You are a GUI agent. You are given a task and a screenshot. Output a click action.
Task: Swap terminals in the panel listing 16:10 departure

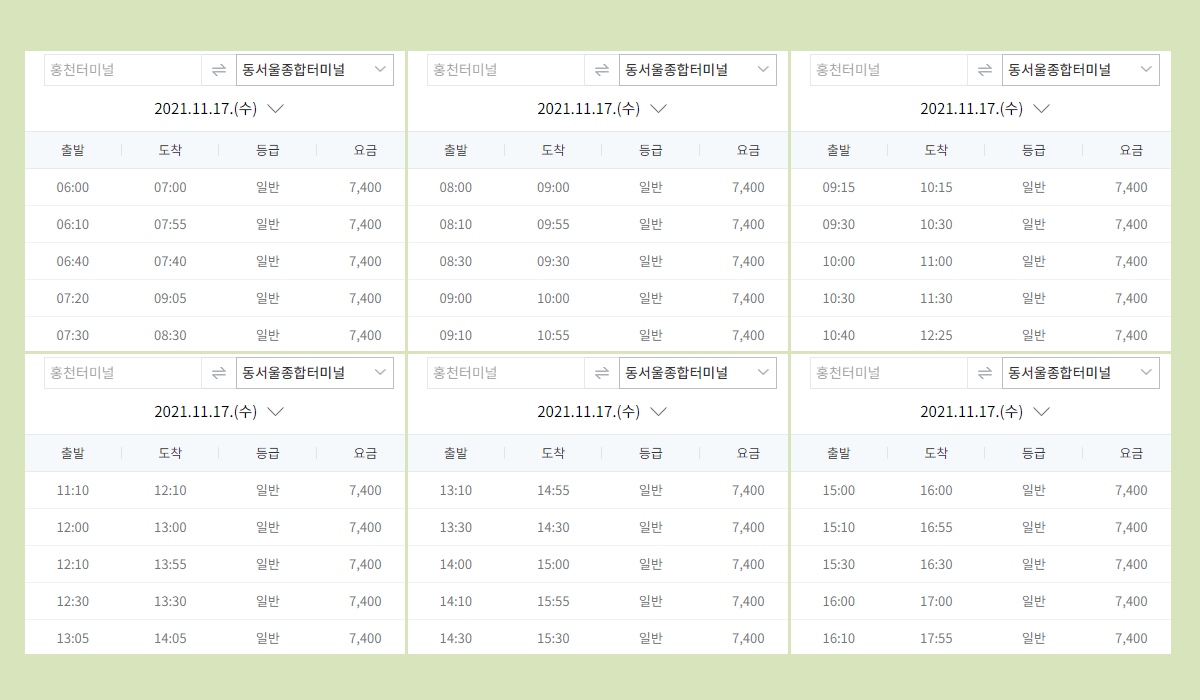(x=985, y=373)
